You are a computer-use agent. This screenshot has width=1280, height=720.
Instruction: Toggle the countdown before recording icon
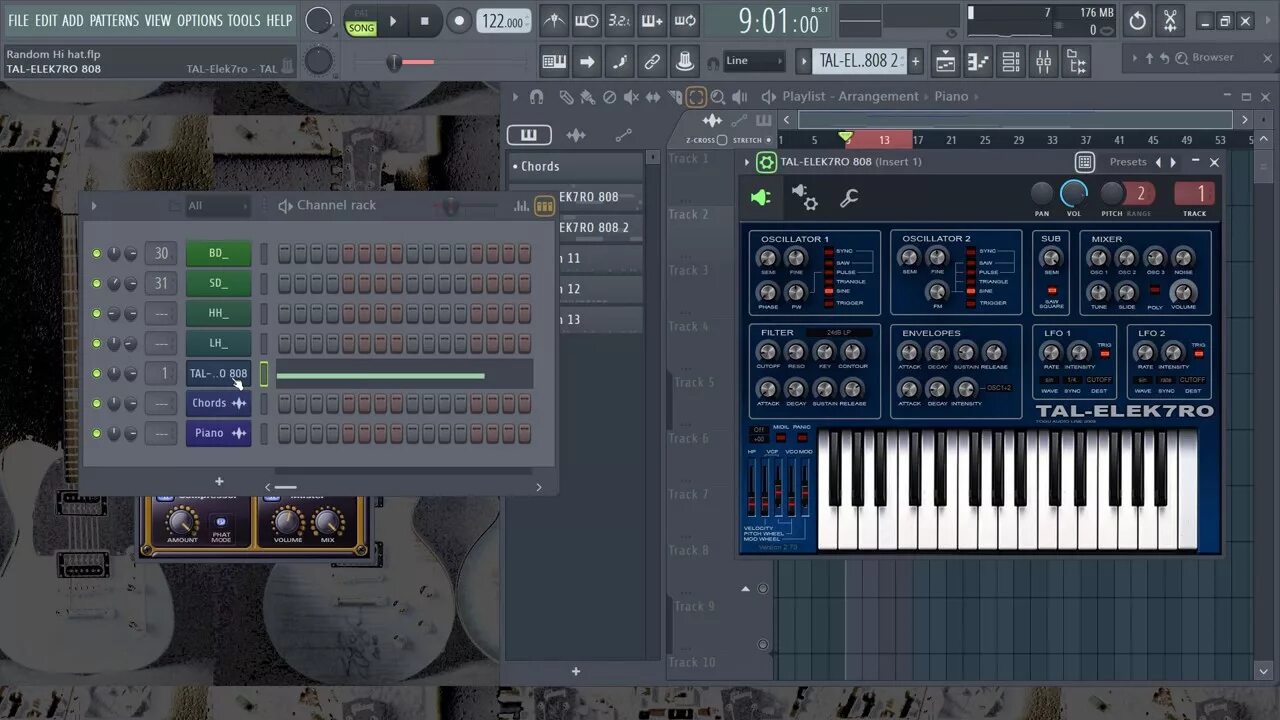[620, 21]
